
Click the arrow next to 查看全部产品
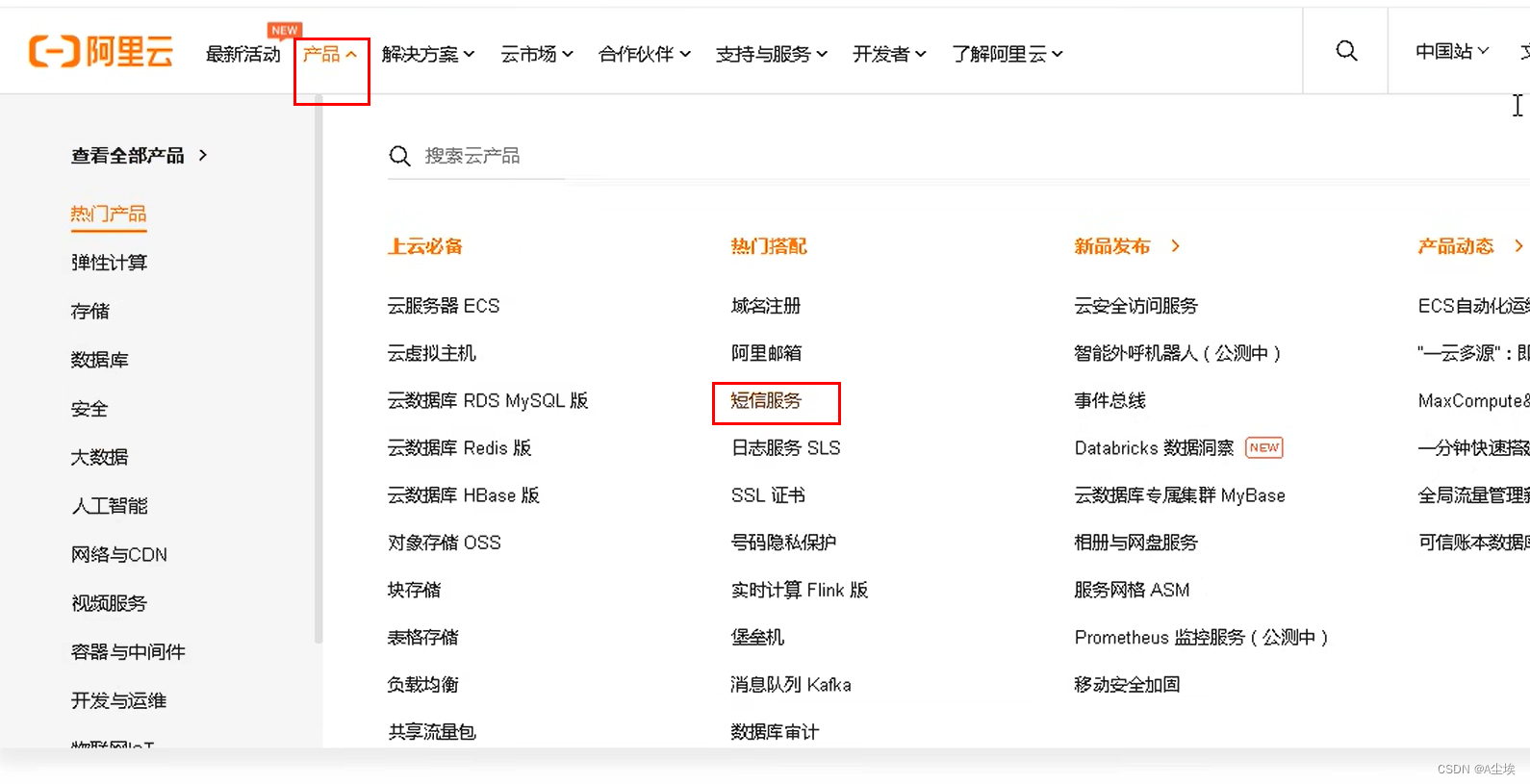(x=202, y=155)
